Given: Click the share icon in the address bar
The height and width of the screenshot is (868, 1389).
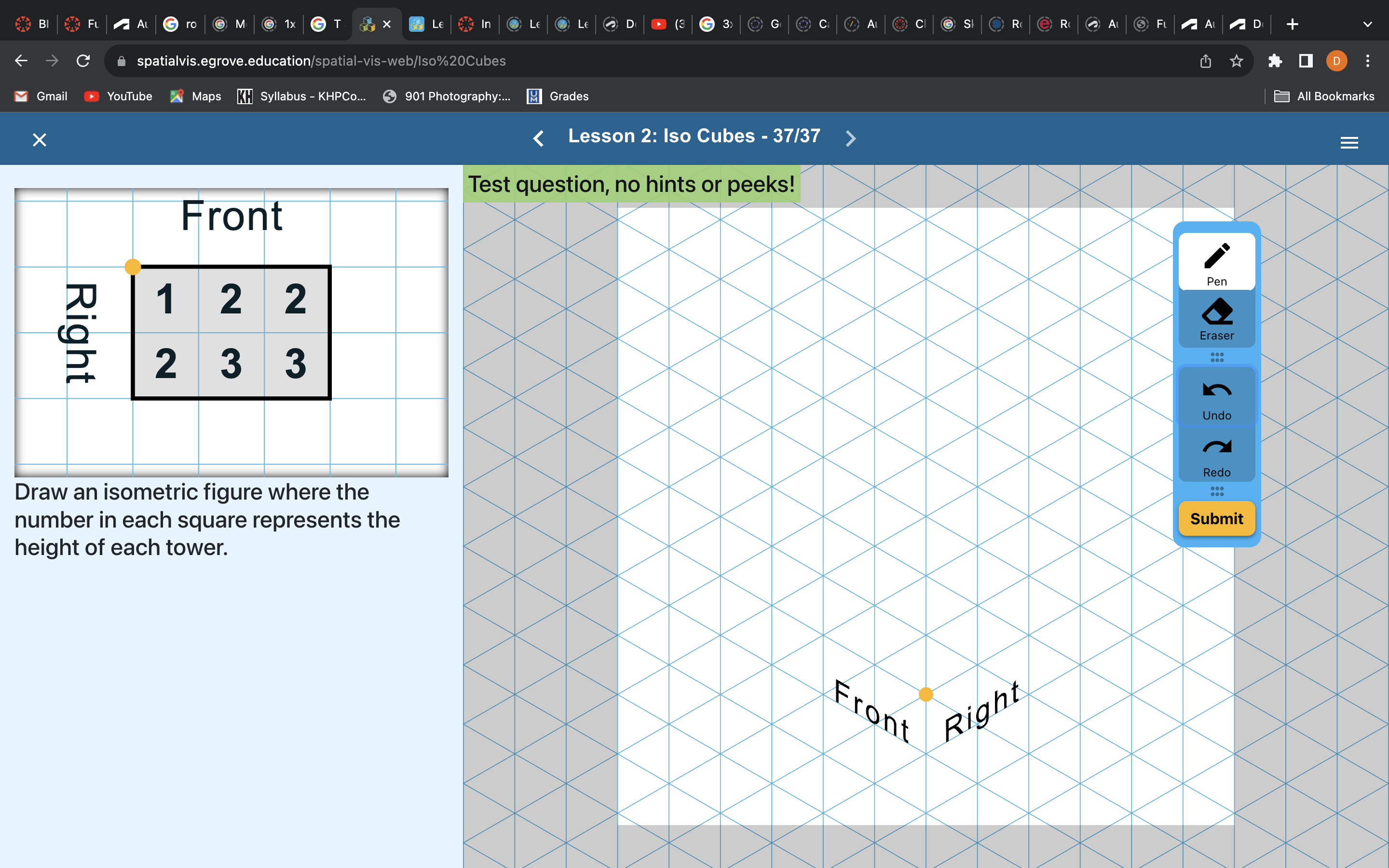Looking at the screenshot, I should pos(1205,60).
